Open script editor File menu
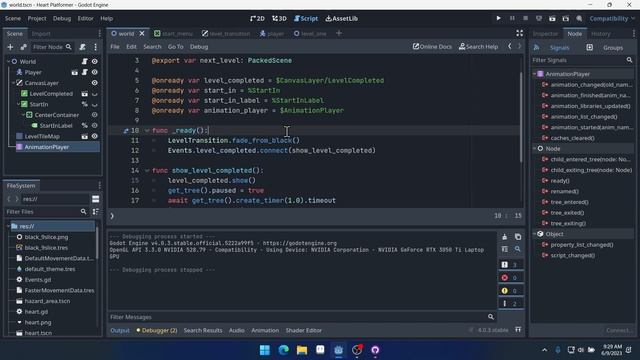 [x=115, y=47]
